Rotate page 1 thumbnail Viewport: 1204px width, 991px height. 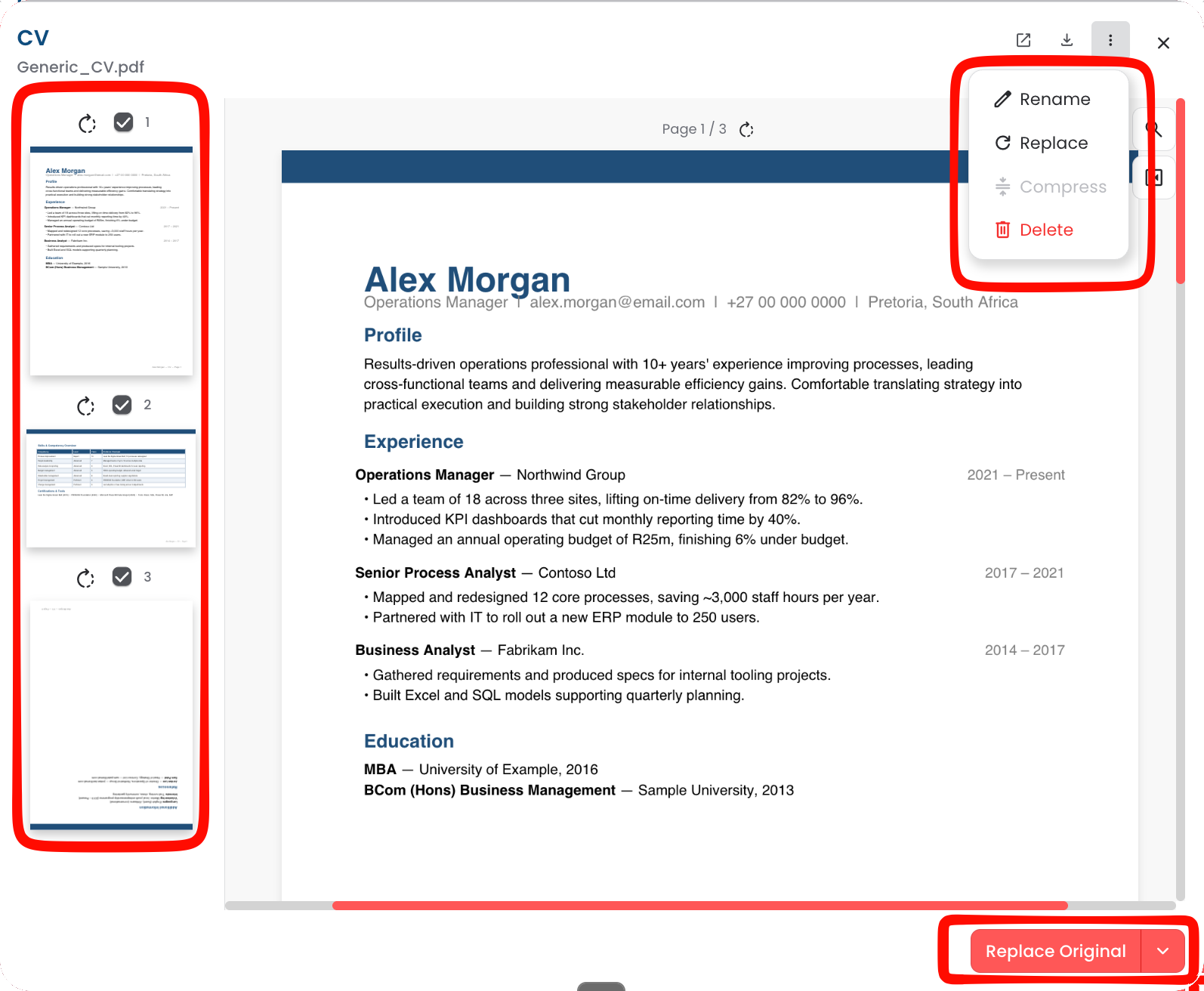[88, 123]
